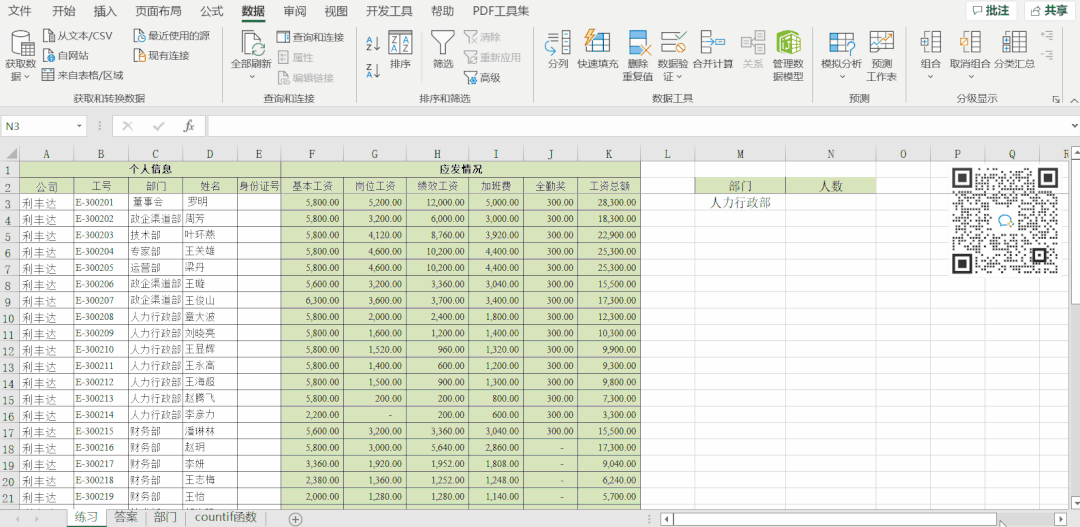Expand the 模拟分析 dropdown arrow

[x=841, y=76]
